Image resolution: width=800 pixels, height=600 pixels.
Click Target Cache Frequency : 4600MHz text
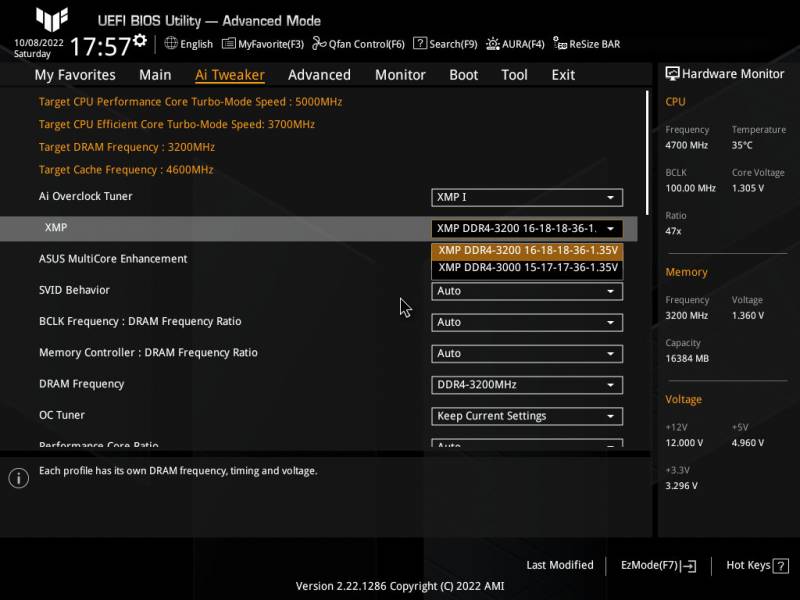click(x=126, y=169)
